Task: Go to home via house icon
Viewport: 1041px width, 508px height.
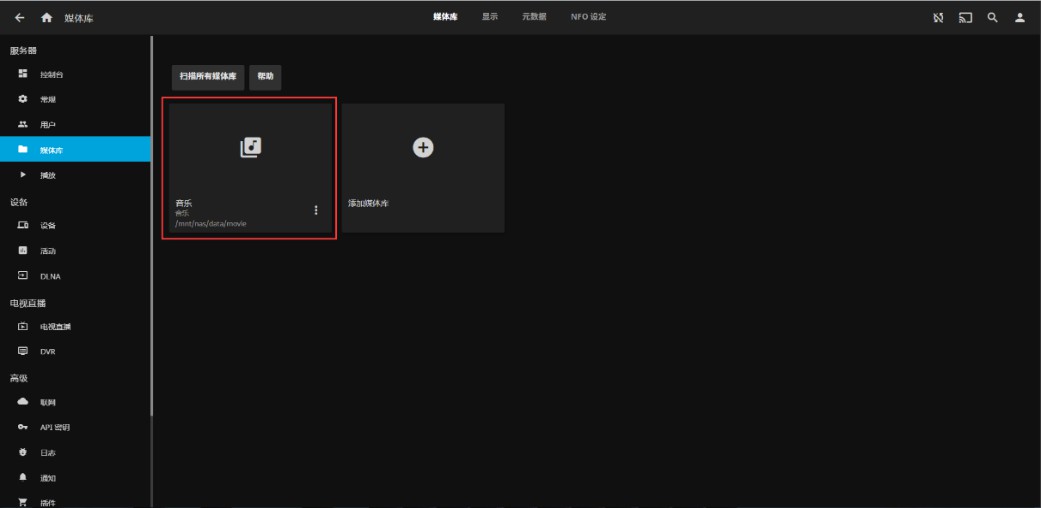Action: (47, 18)
